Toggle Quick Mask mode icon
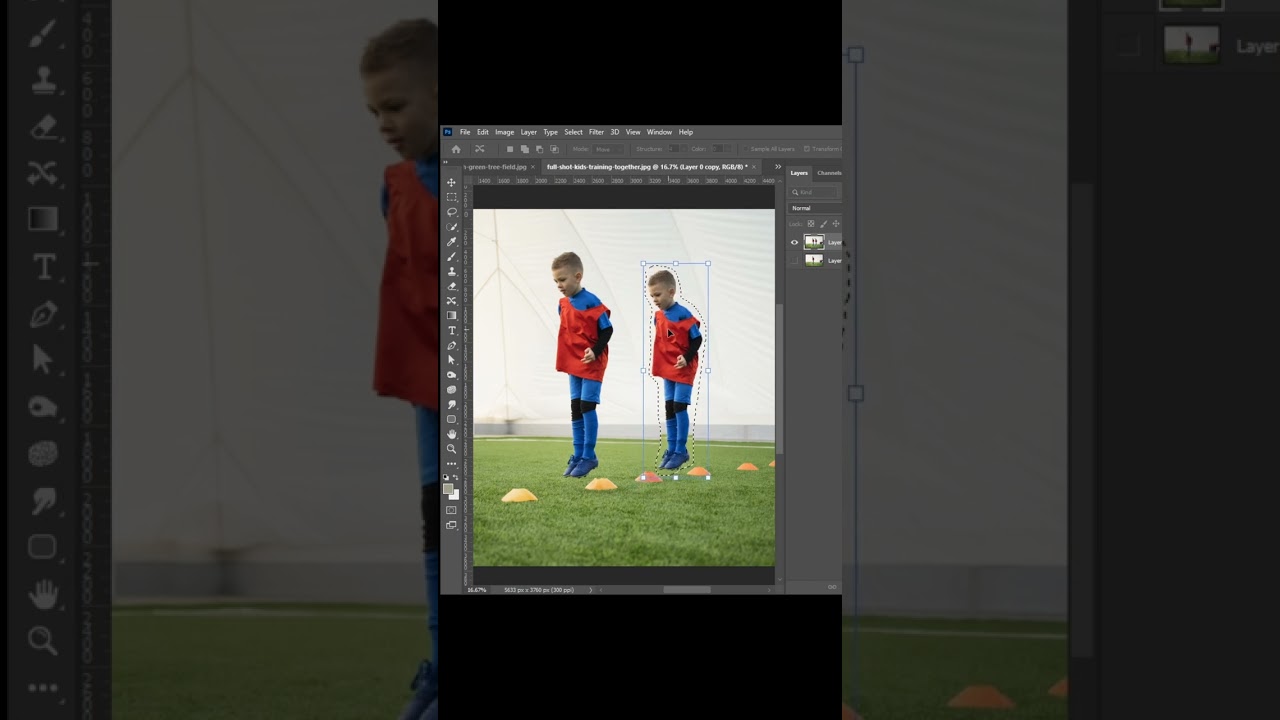The height and width of the screenshot is (720, 1280). pyautogui.click(x=451, y=511)
